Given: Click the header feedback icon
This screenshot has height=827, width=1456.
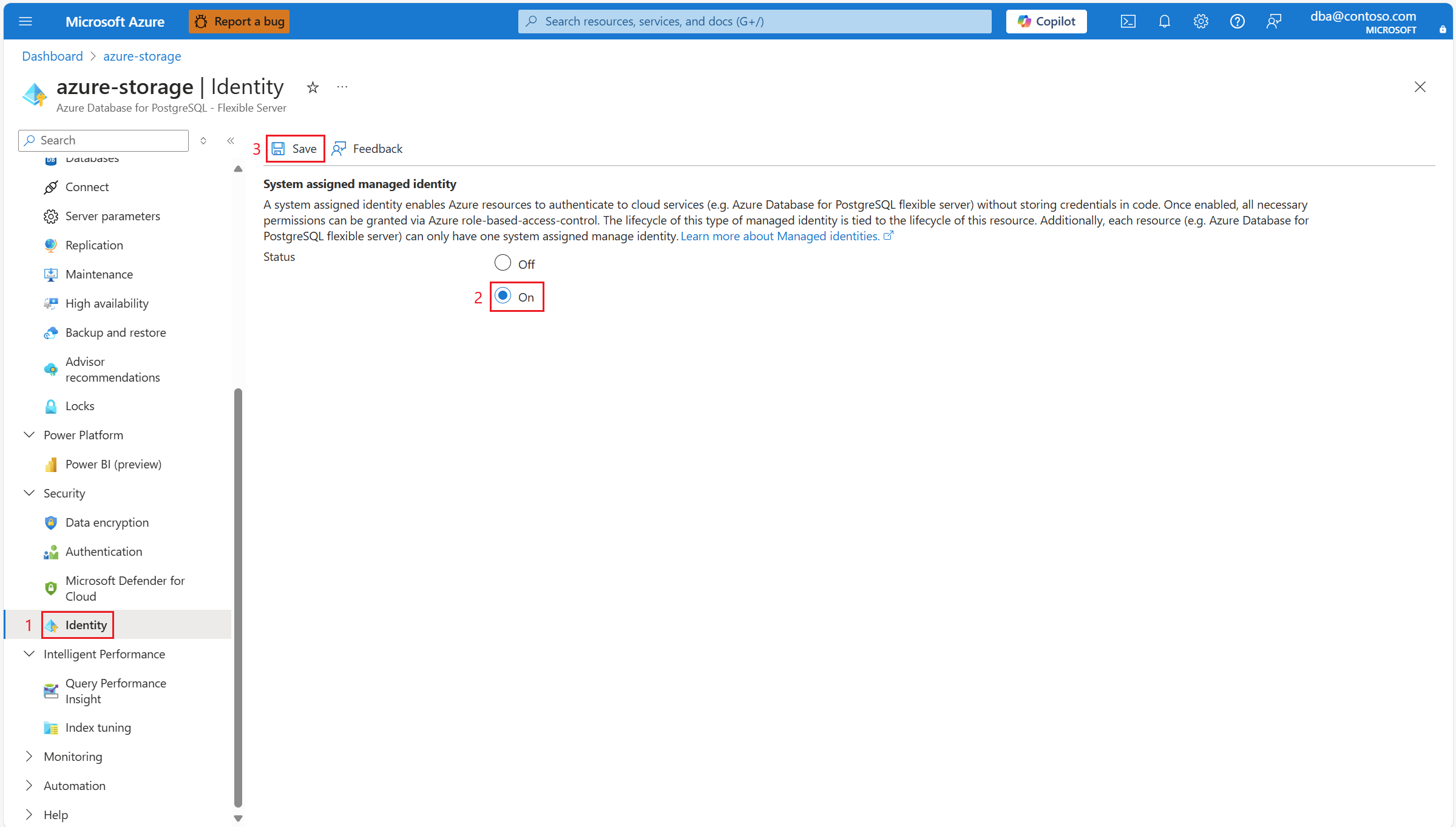Looking at the screenshot, I should point(1273,21).
